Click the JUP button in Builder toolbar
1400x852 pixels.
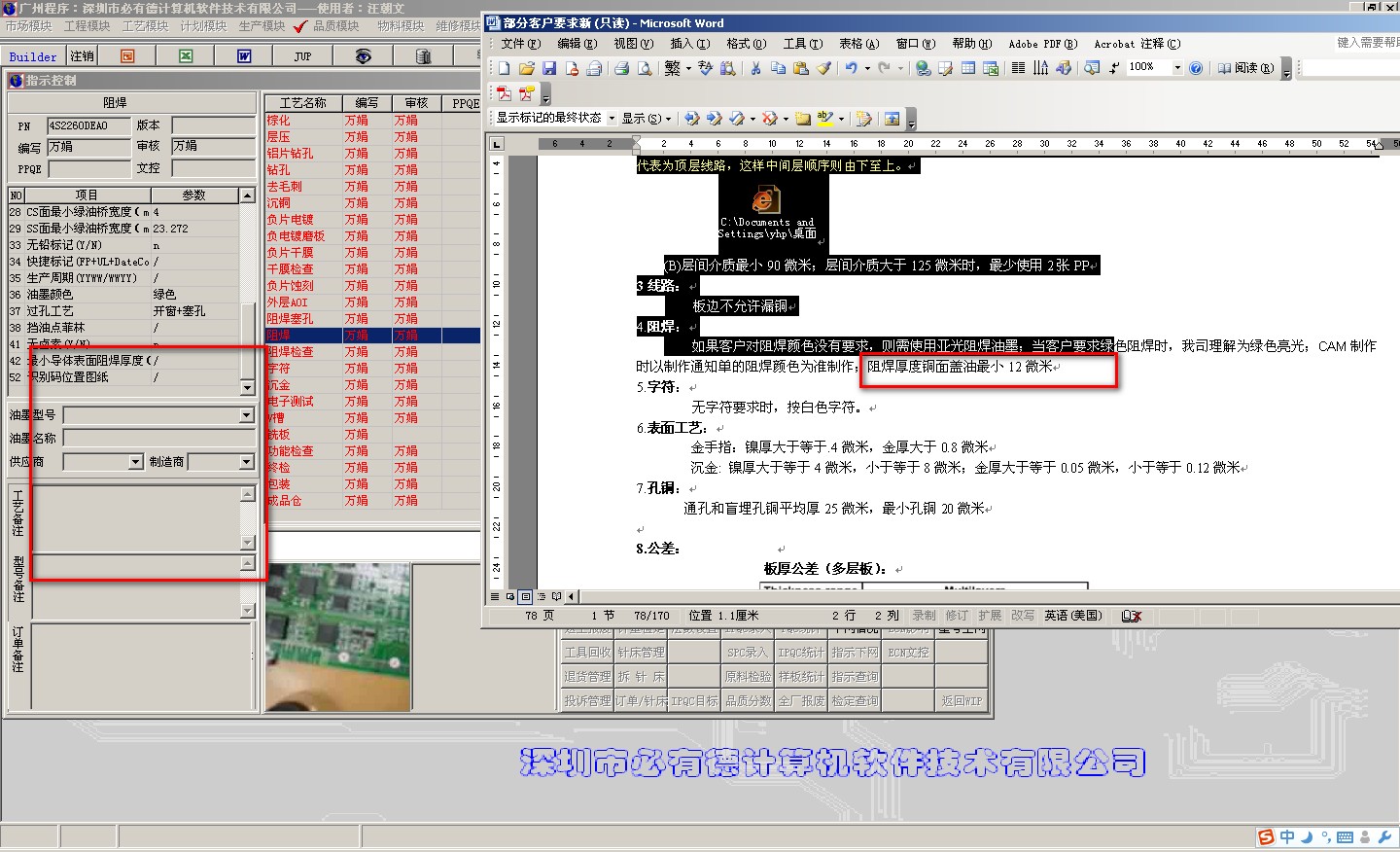pyautogui.click(x=303, y=56)
